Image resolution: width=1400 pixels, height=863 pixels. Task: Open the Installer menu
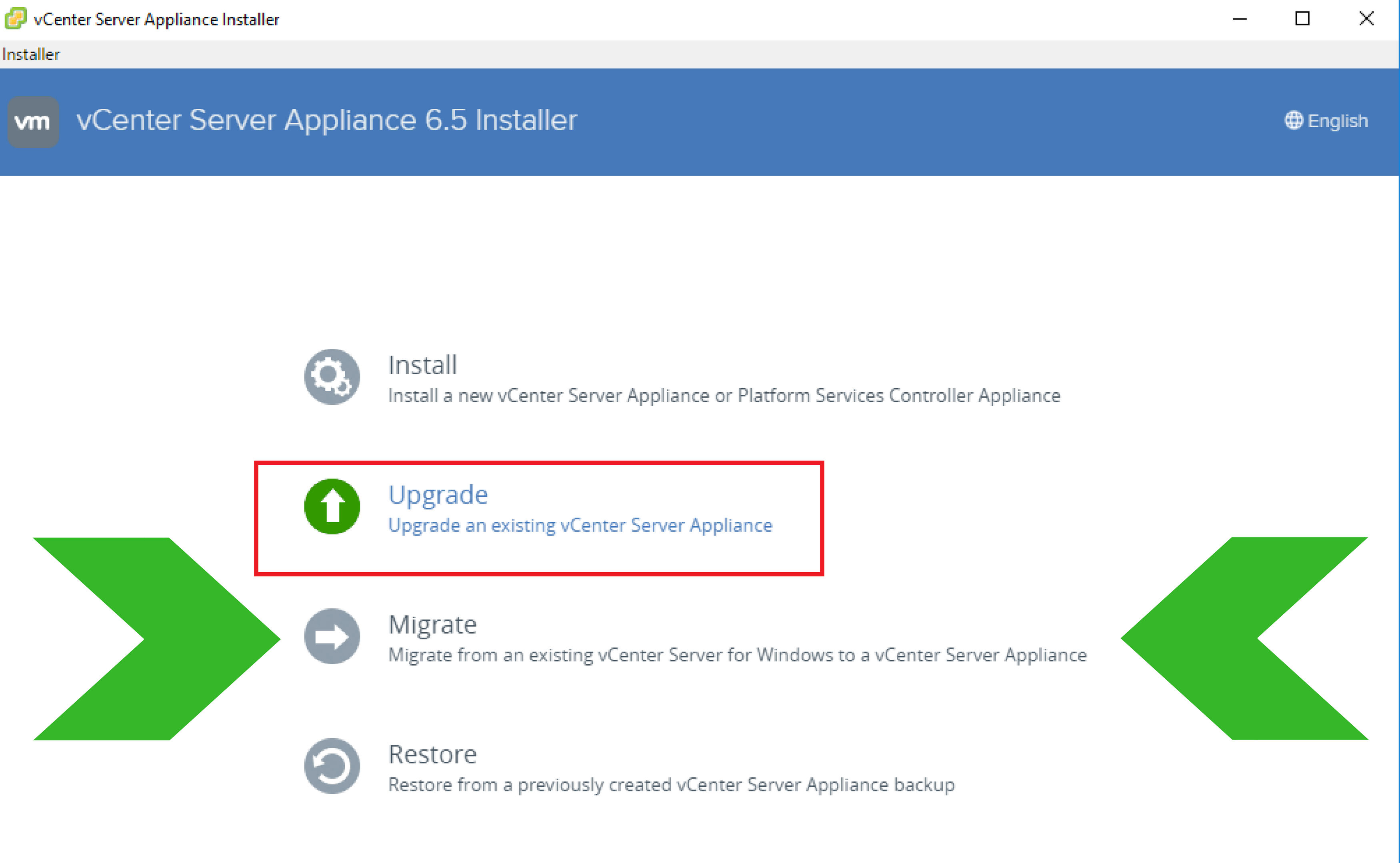[x=31, y=54]
